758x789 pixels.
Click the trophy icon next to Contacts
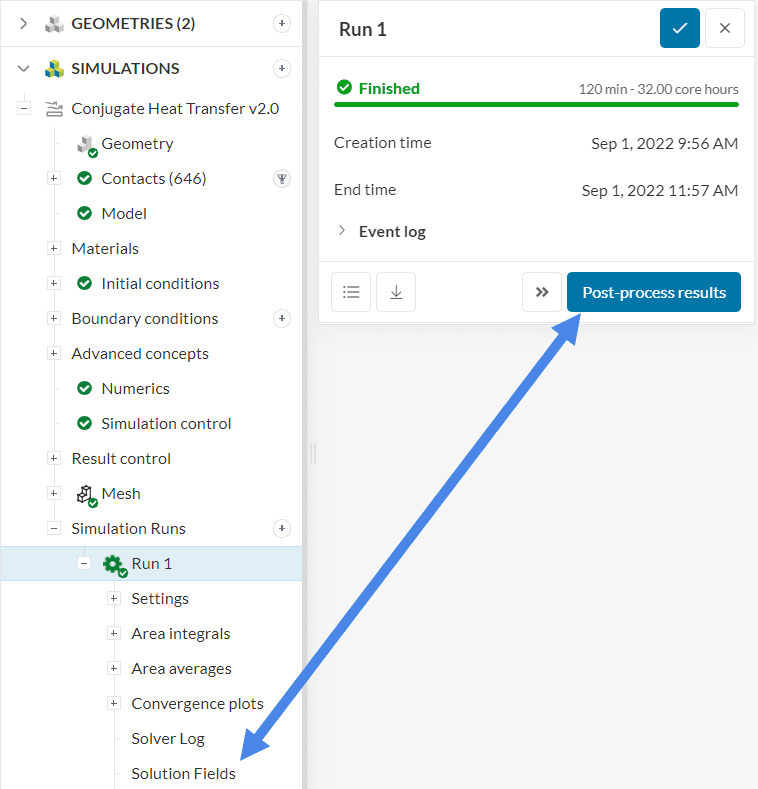[x=282, y=179]
